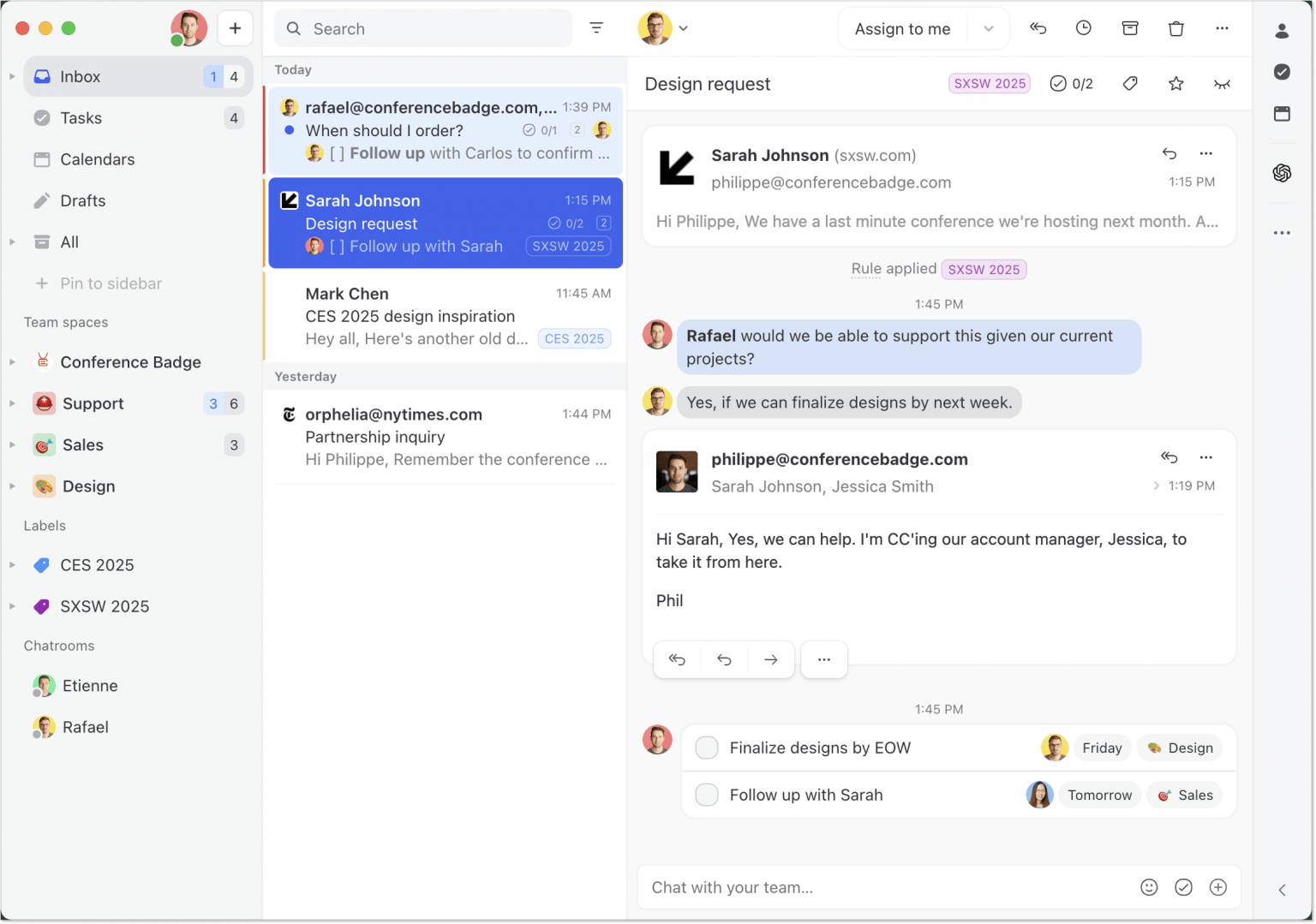
Task: Click the Sales team chip on Follow up task
Action: (x=1185, y=795)
